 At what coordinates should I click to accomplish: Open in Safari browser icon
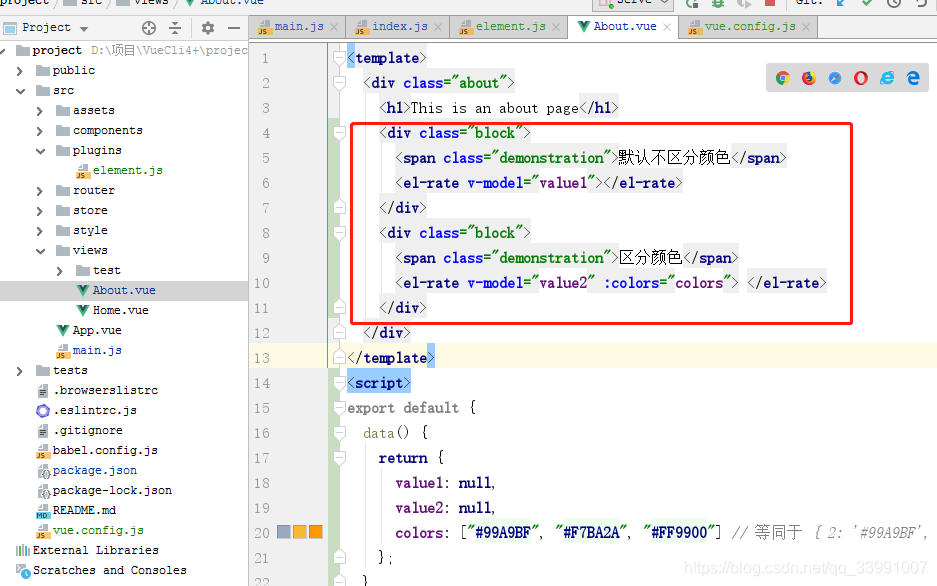(x=835, y=78)
